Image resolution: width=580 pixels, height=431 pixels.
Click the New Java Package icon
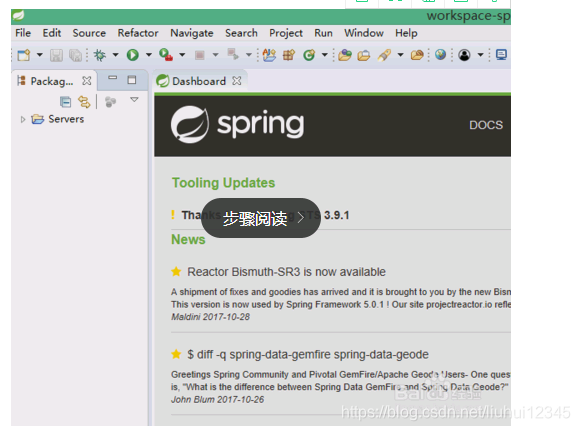tap(289, 55)
